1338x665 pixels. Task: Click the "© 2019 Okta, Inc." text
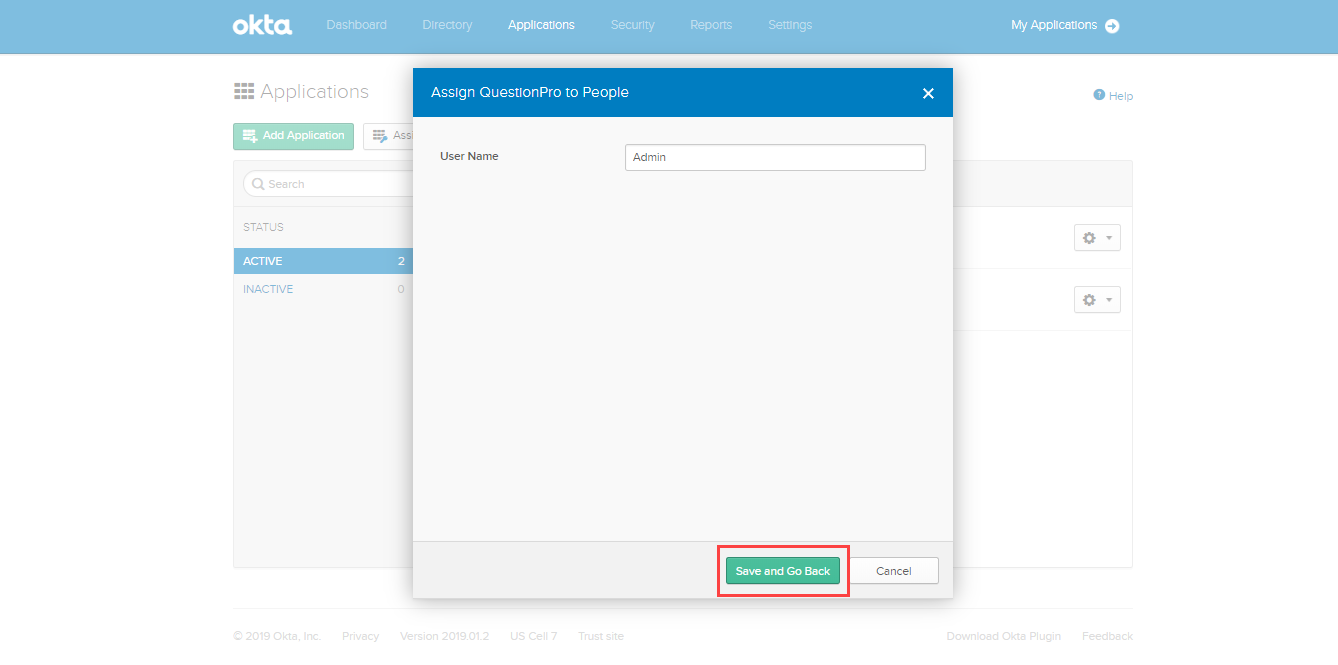coord(277,636)
